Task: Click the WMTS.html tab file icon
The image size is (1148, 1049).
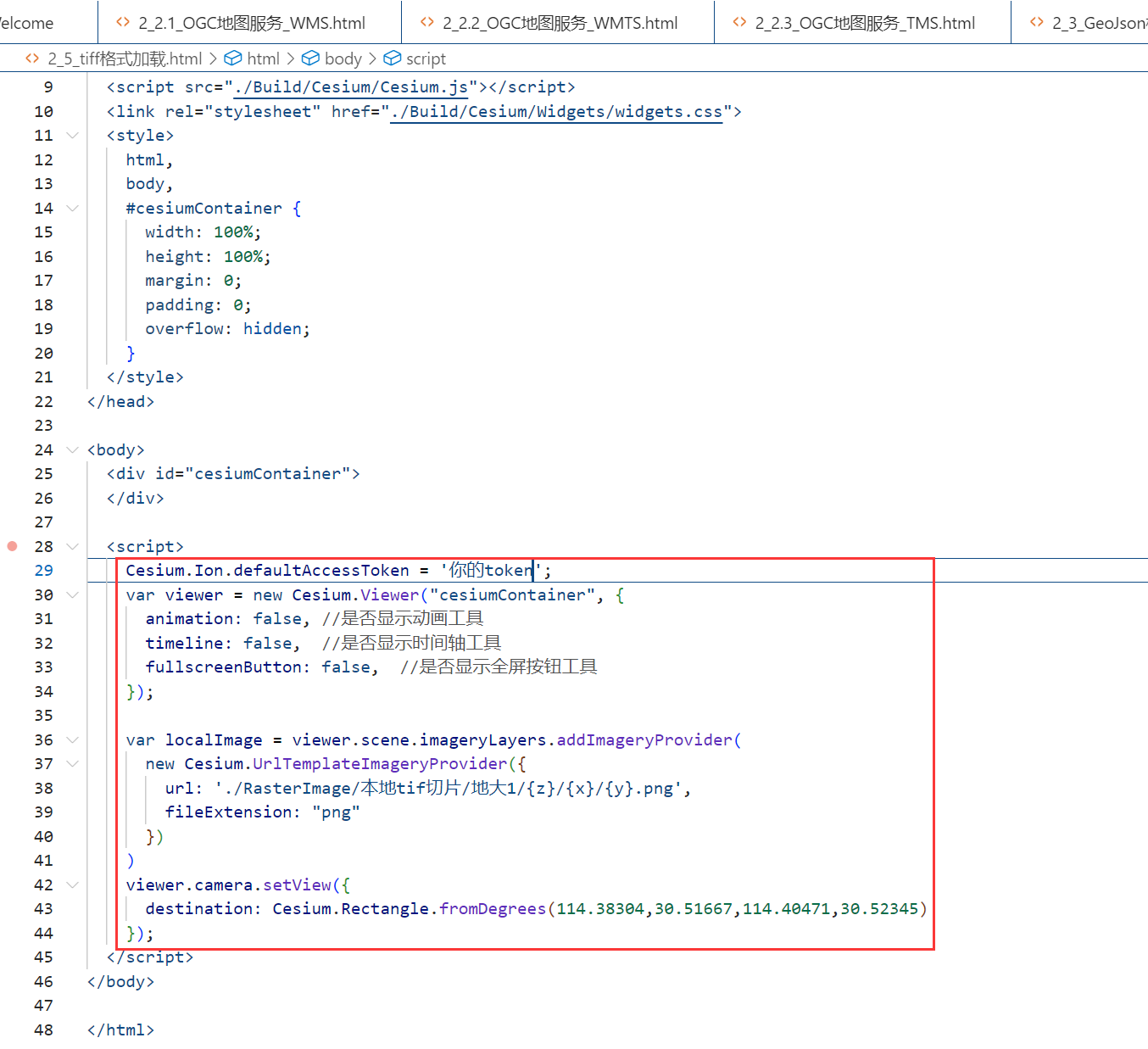Action: tap(427, 23)
